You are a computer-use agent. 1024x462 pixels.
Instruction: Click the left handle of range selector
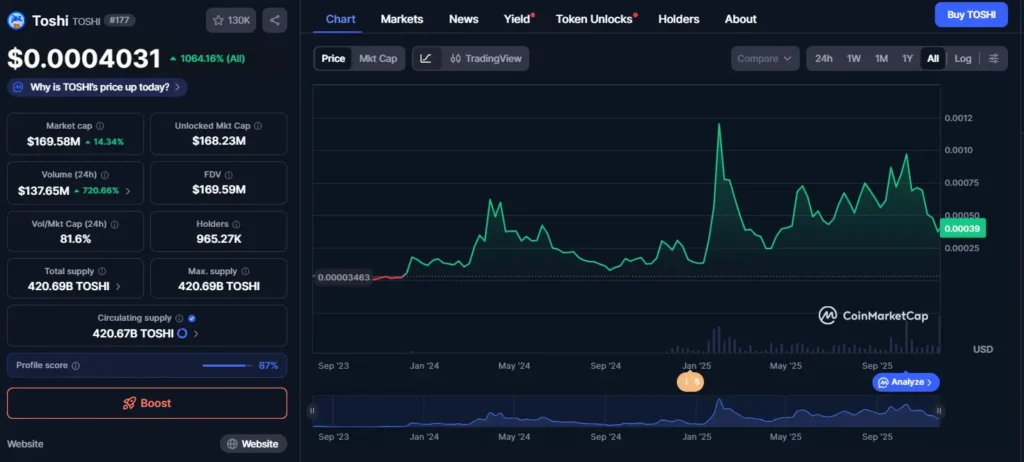click(312, 411)
